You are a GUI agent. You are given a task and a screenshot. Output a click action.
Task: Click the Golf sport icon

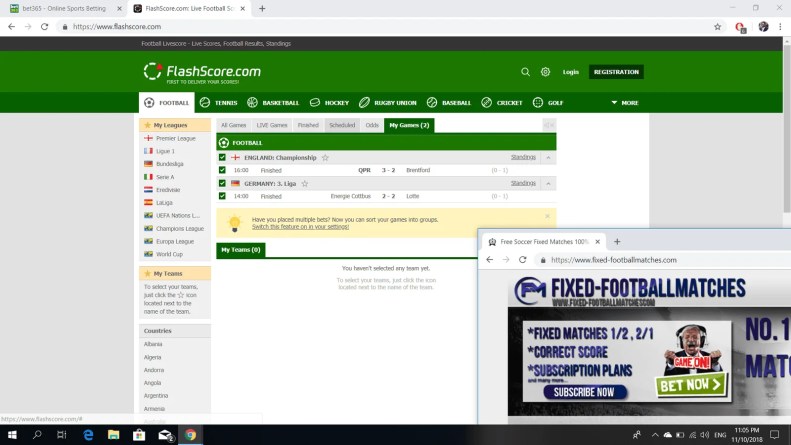538,102
